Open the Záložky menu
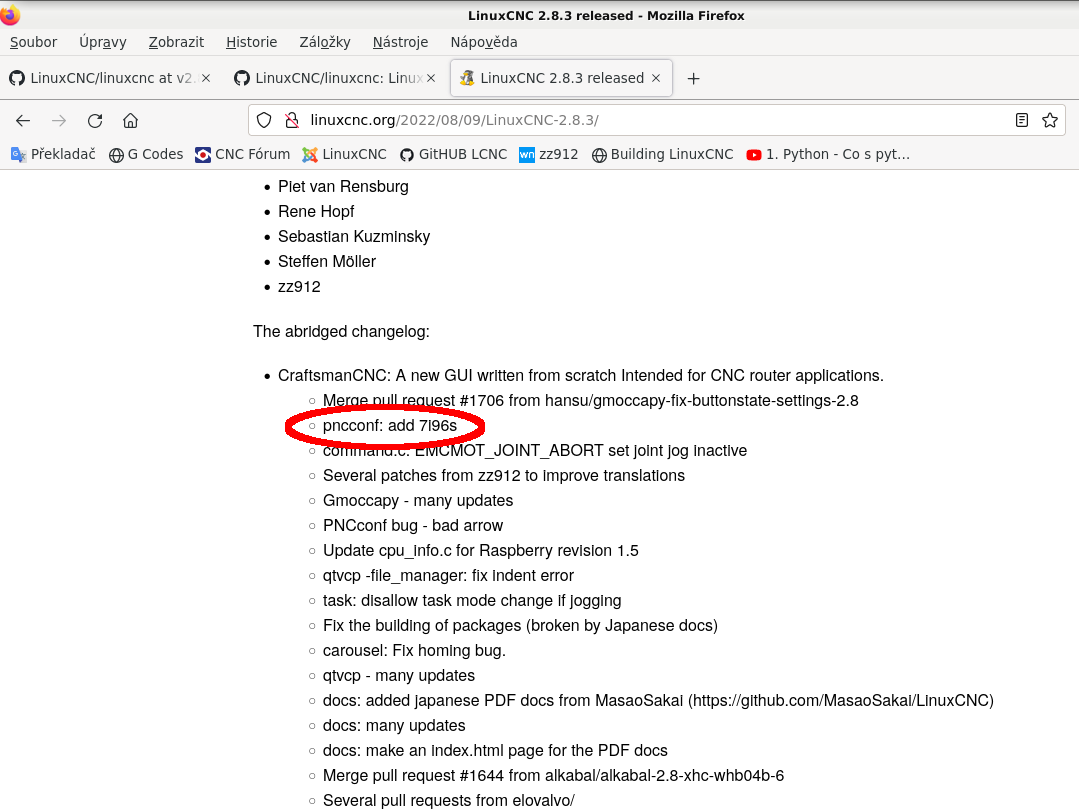Viewport: 1079px width, 809px height. pos(324,42)
